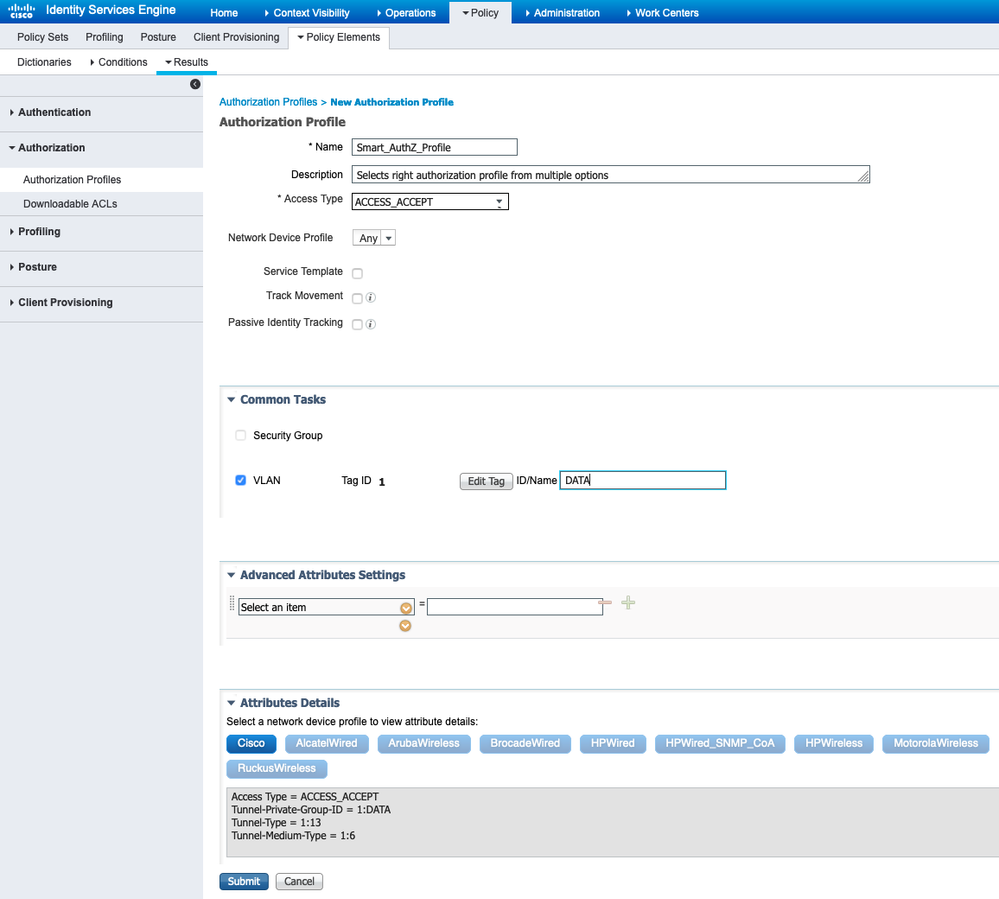The height and width of the screenshot is (899, 999).
Task: Click the attribute row drag handle
Action: pos(232,603)
